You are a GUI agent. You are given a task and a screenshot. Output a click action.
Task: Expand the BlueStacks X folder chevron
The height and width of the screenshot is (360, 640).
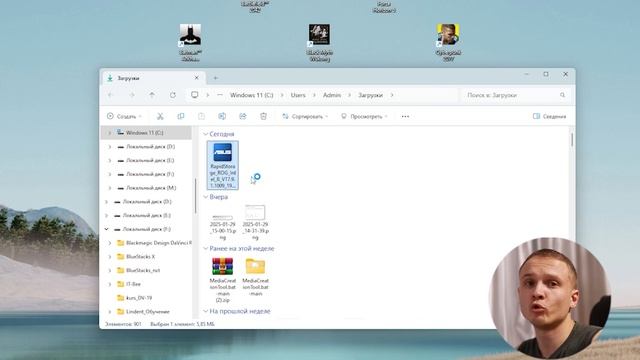[109, 257]
